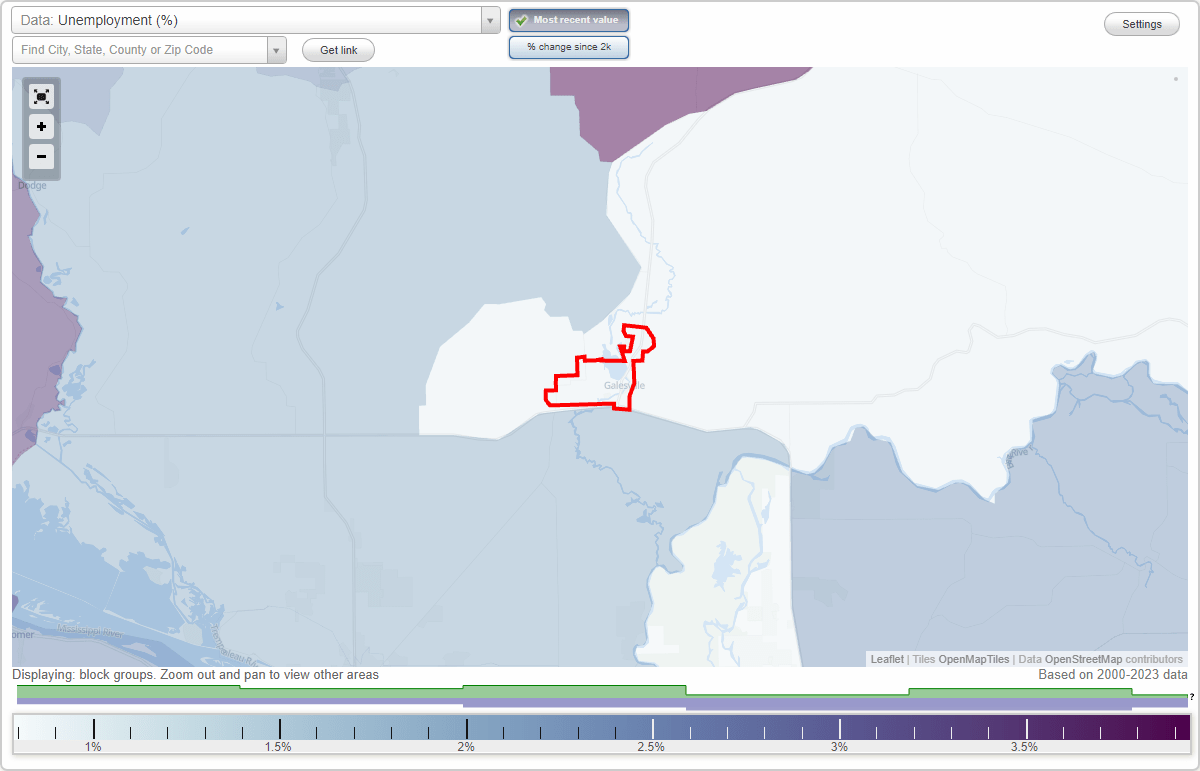Zoom in with the plus icon

pos(41,126)
